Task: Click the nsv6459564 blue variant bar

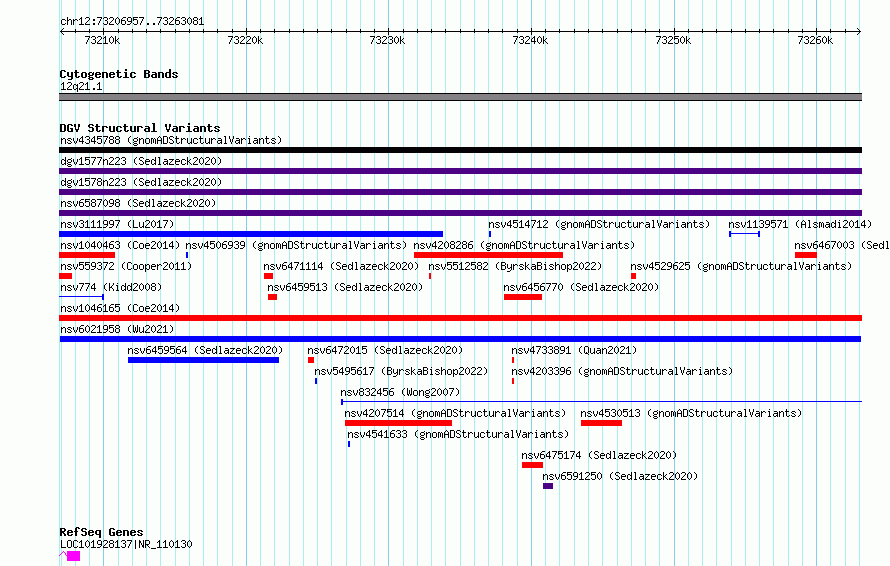Action: click(x=203, y=360)
